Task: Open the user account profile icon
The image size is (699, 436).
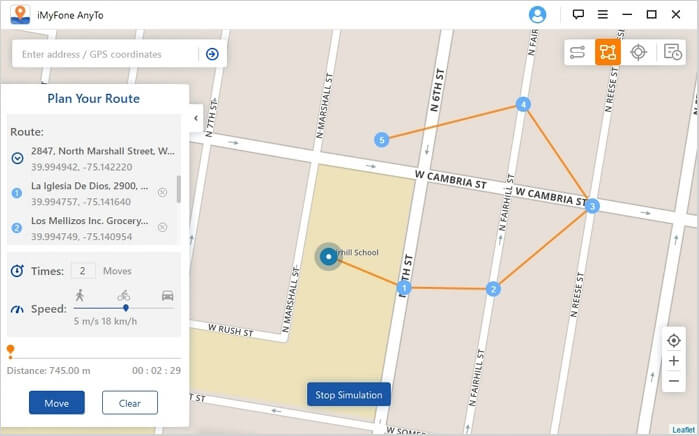Action: tap(537, 14)
